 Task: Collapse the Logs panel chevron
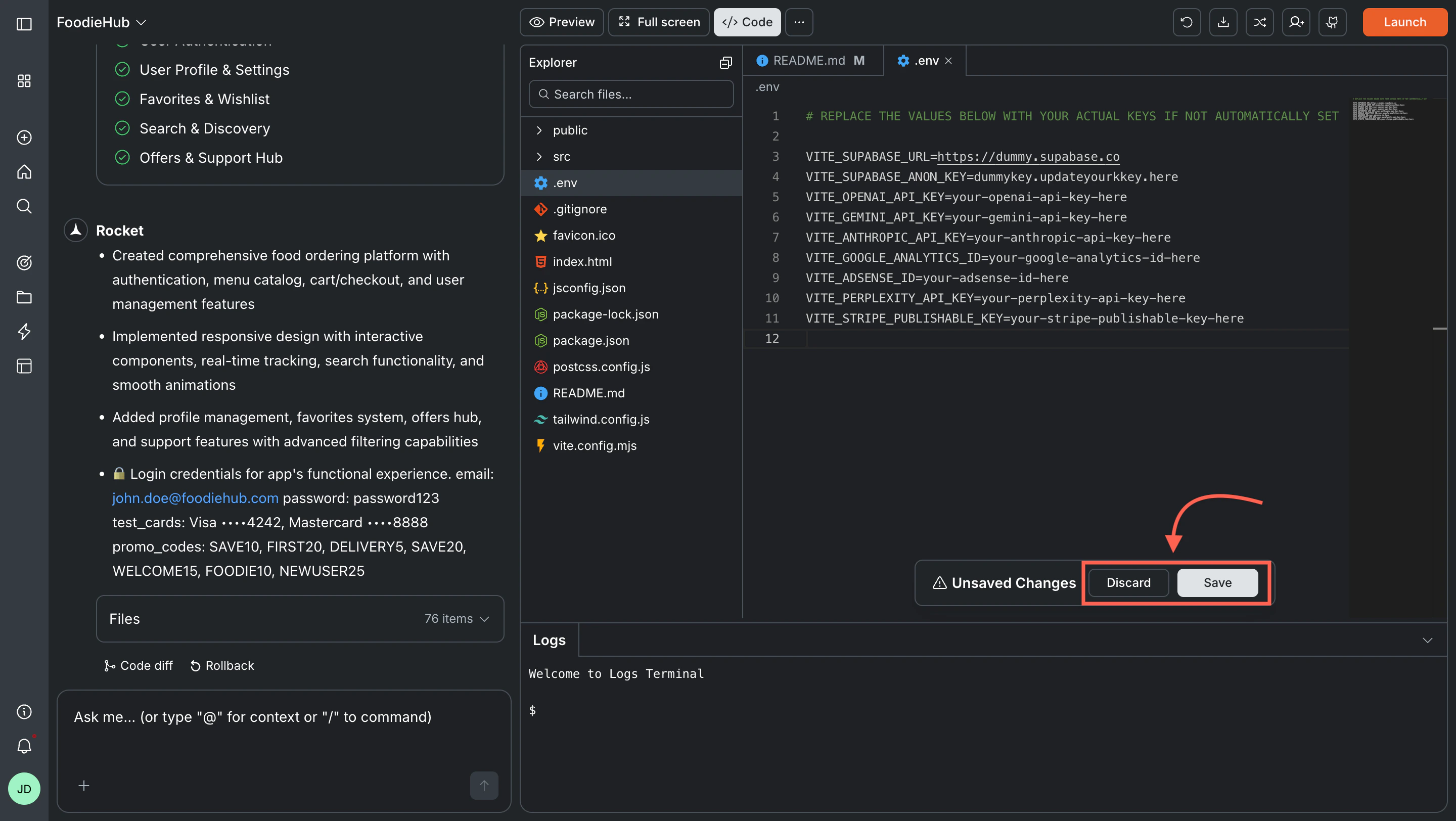coord(1428,640)
